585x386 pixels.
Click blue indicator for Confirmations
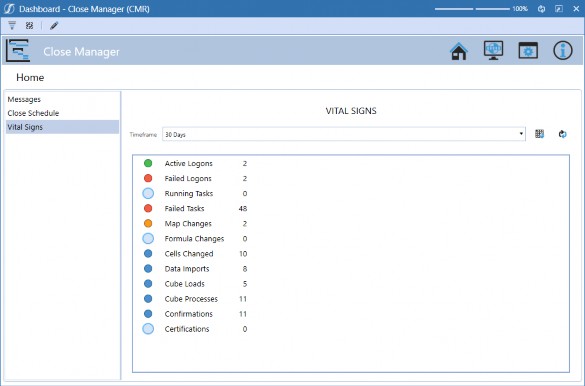tap(148, 314)
